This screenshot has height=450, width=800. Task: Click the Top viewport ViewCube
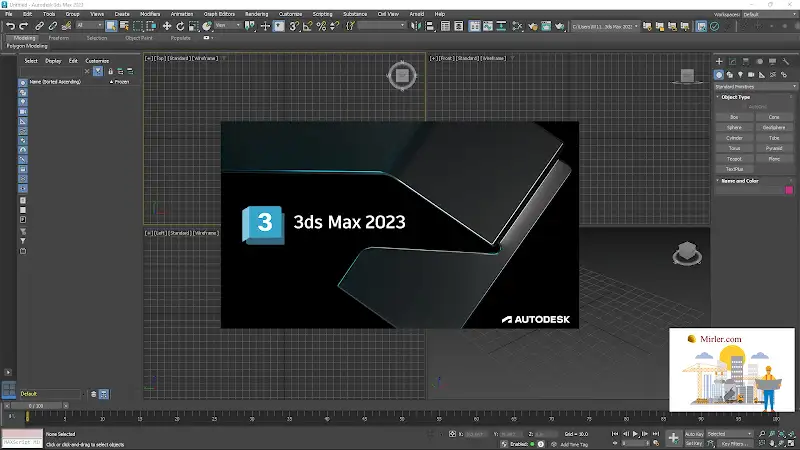point(402,76)
